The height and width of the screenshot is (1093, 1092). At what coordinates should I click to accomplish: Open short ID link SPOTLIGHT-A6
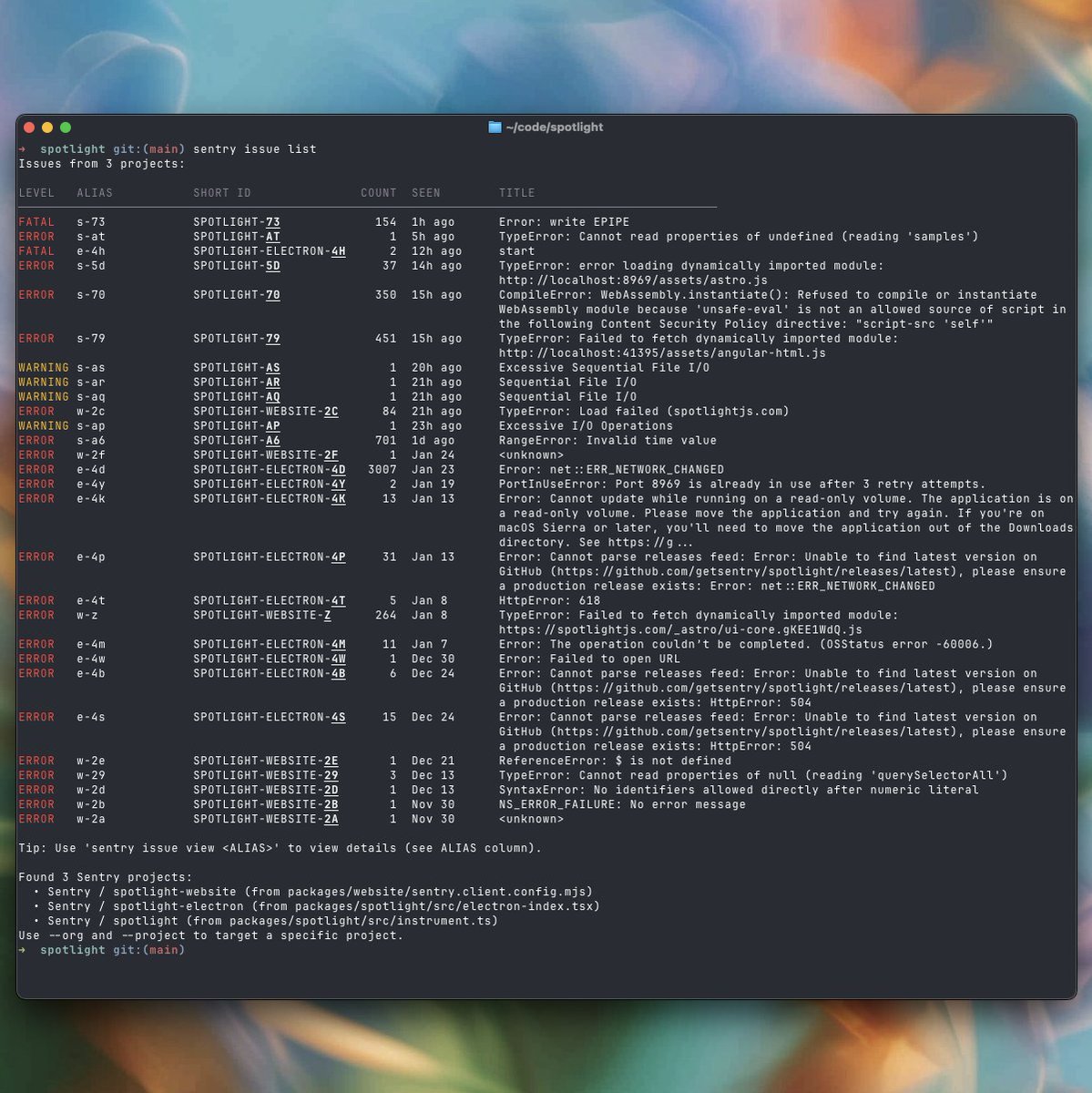pyautogui.click(x=237, y=441)
